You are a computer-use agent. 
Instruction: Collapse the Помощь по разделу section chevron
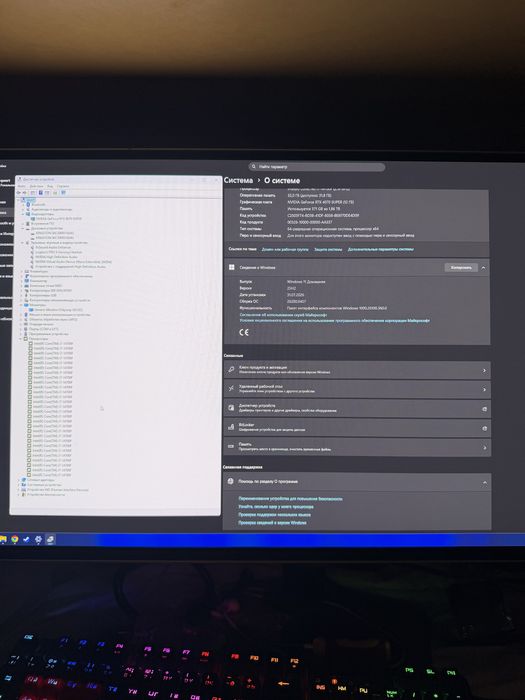point(485,483)
